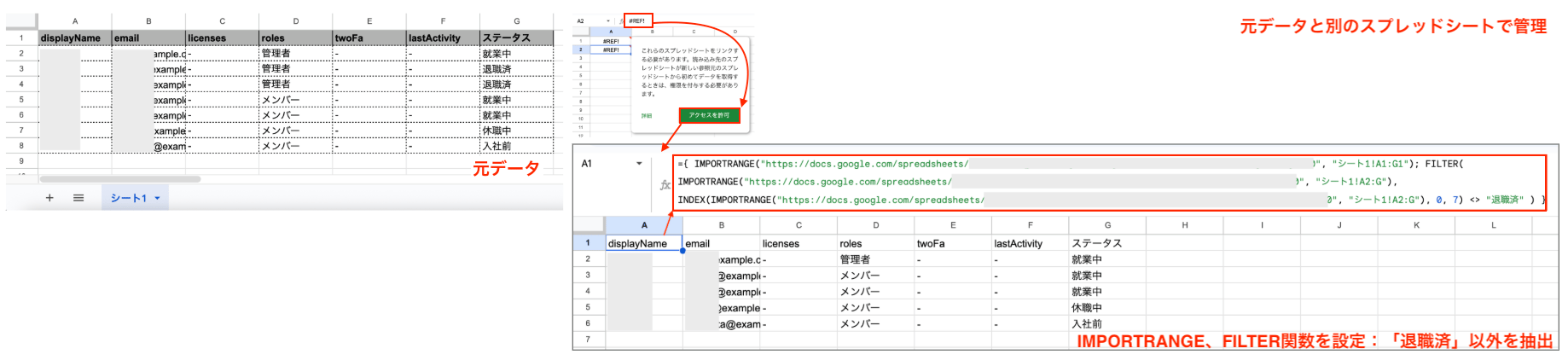Select column G header in source sheet
1568x360 pixels.
tap(517, 21)
